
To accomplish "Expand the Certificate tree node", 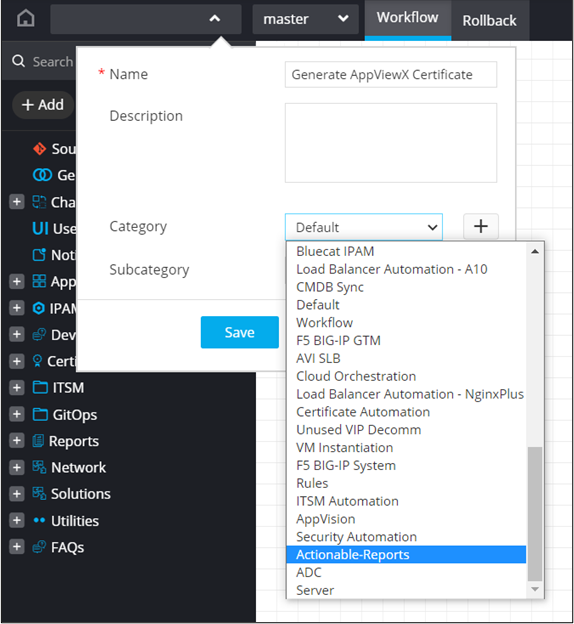I will click(x=16, y=361).
